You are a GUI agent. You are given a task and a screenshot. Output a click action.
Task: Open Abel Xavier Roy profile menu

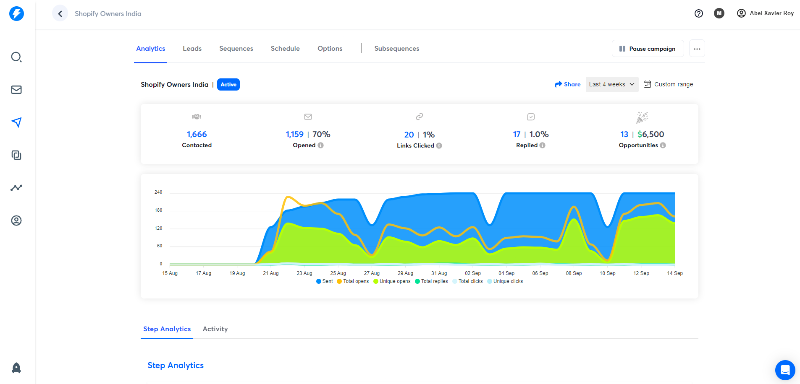point(765,14)
